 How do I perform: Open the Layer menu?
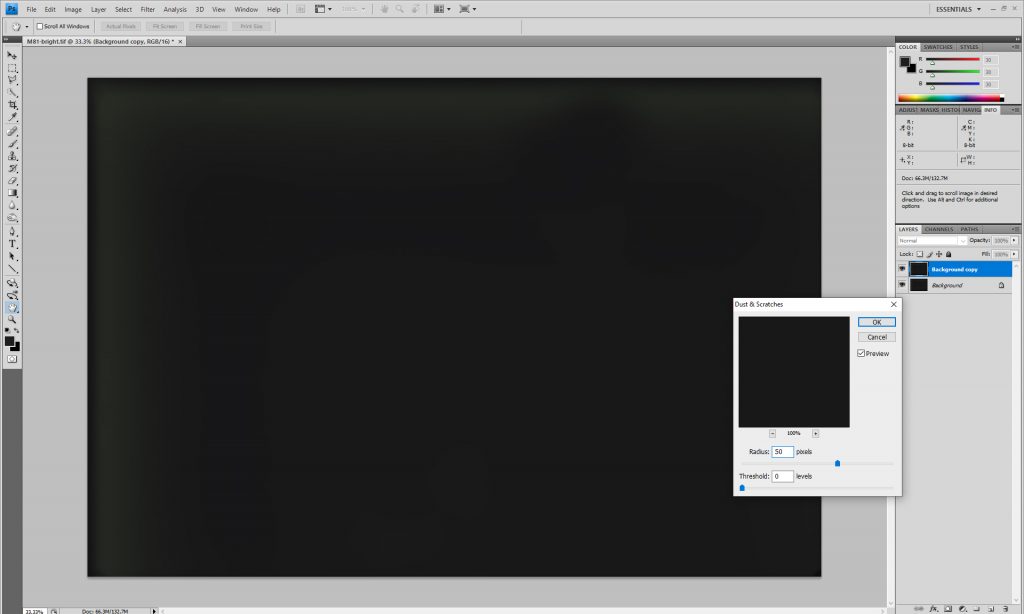point(98,9)
